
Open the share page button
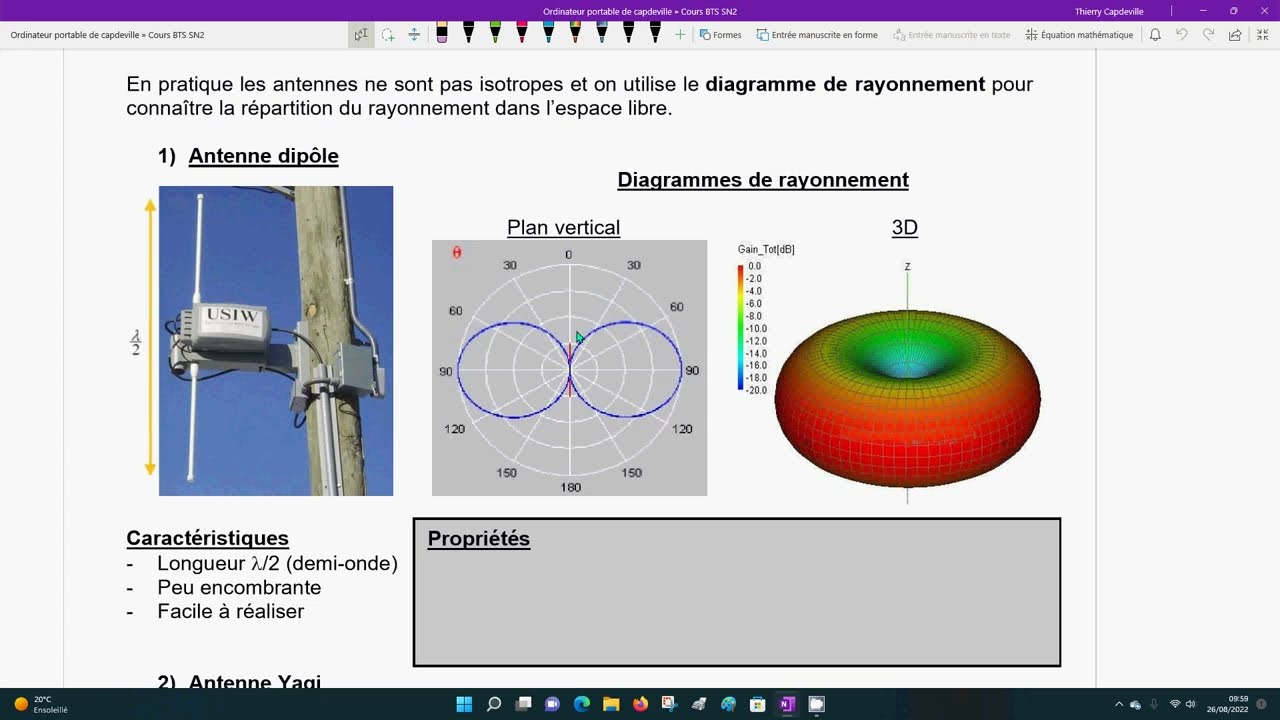pos(1235,34)
